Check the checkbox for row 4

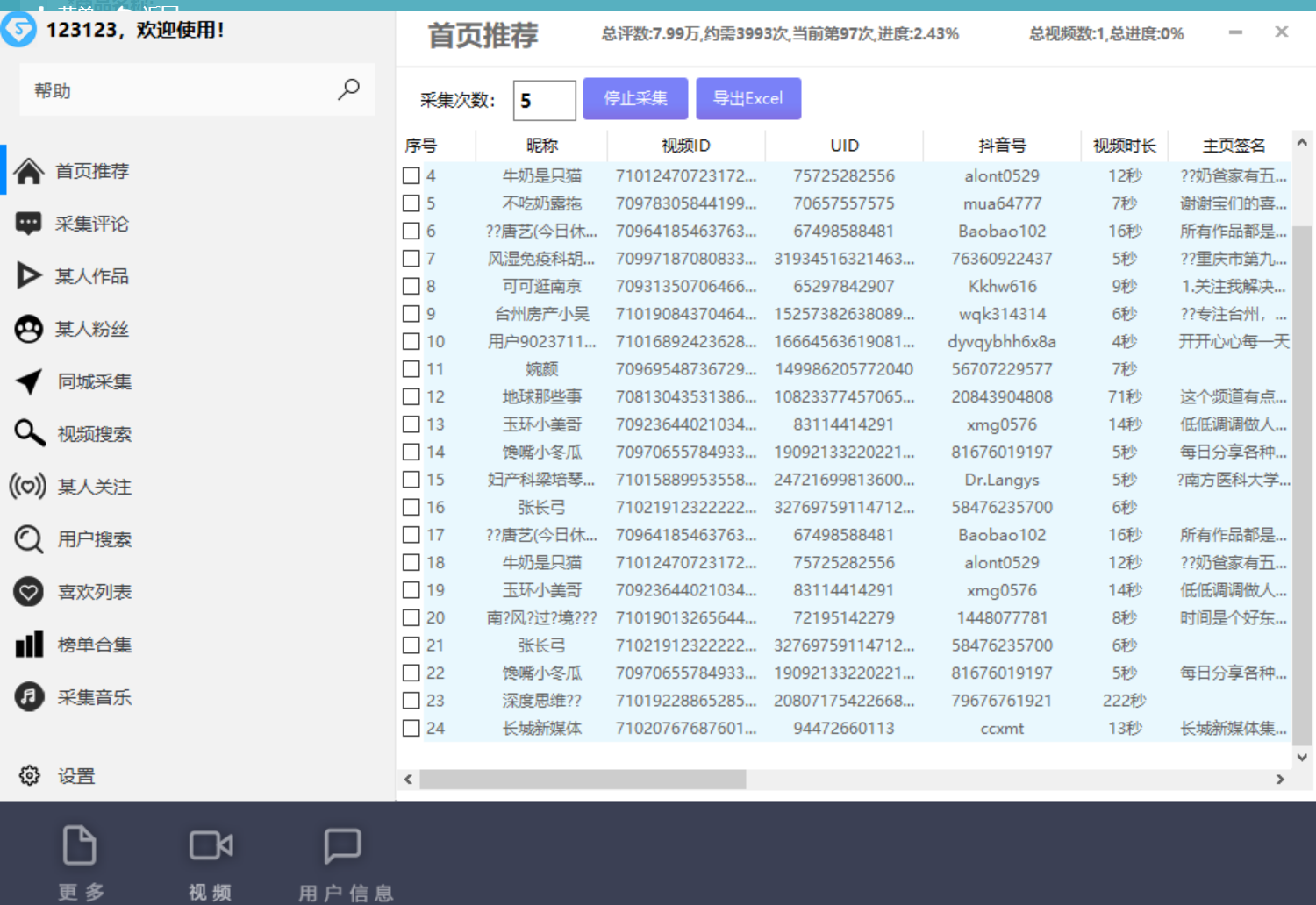tap(411, 175)
